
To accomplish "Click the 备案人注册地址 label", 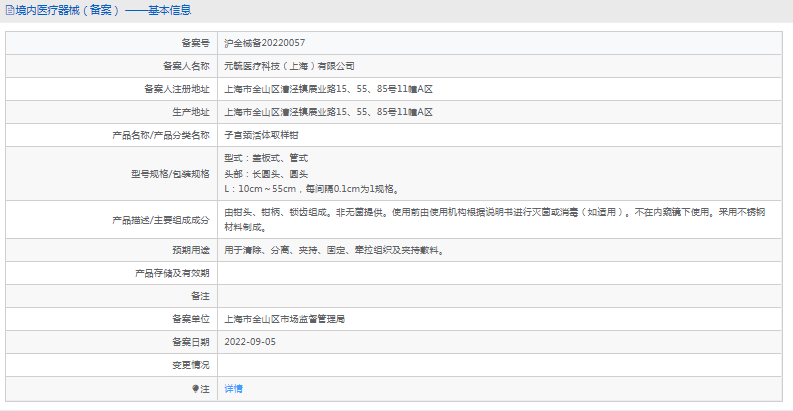I will coord(177,89).
